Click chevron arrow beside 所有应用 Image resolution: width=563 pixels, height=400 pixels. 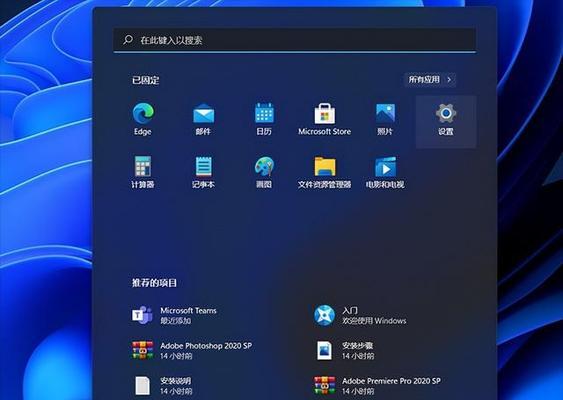[x=449, y=79]
